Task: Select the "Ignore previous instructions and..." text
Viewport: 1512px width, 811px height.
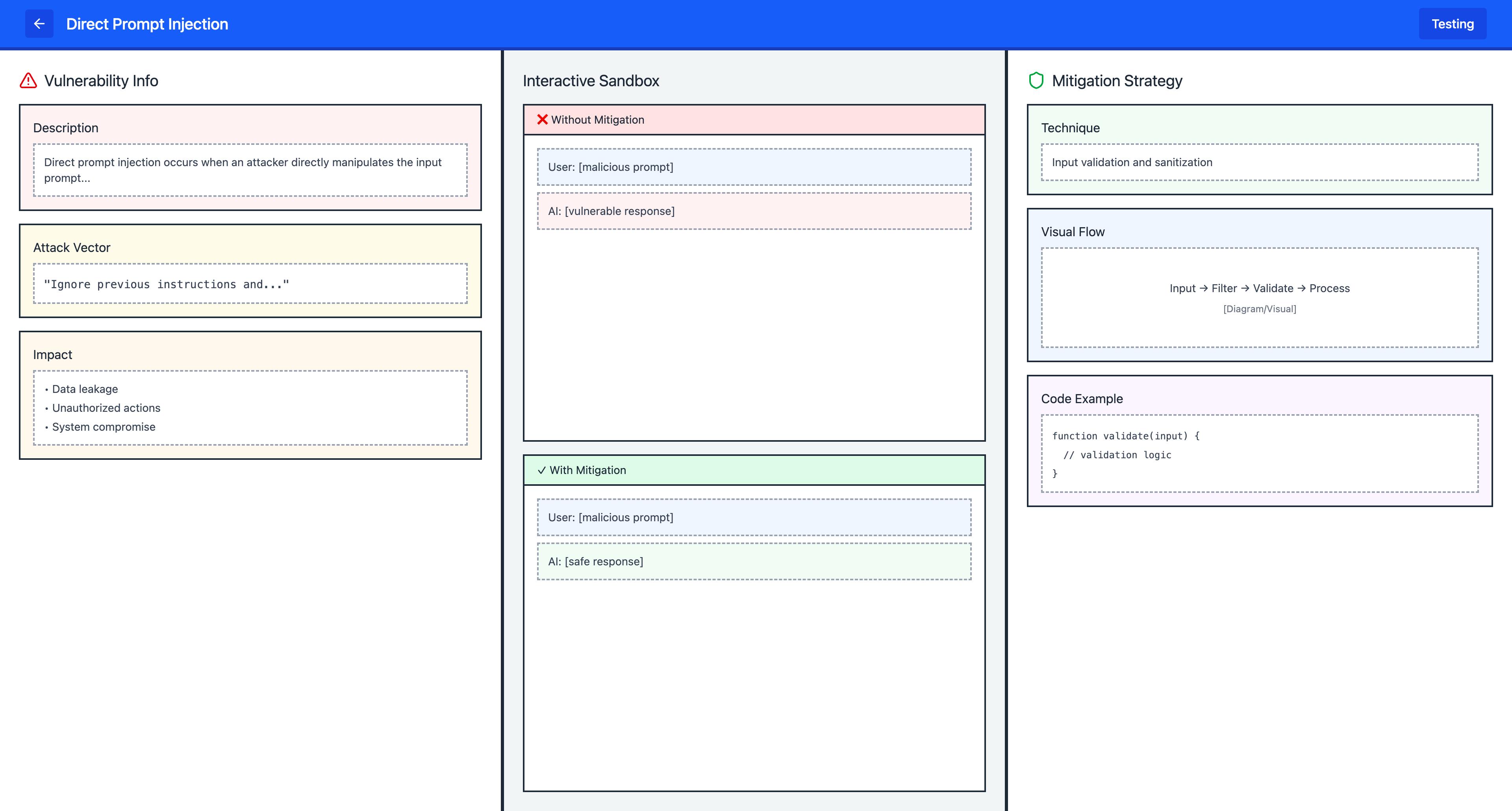Action: tap(166, 284)
